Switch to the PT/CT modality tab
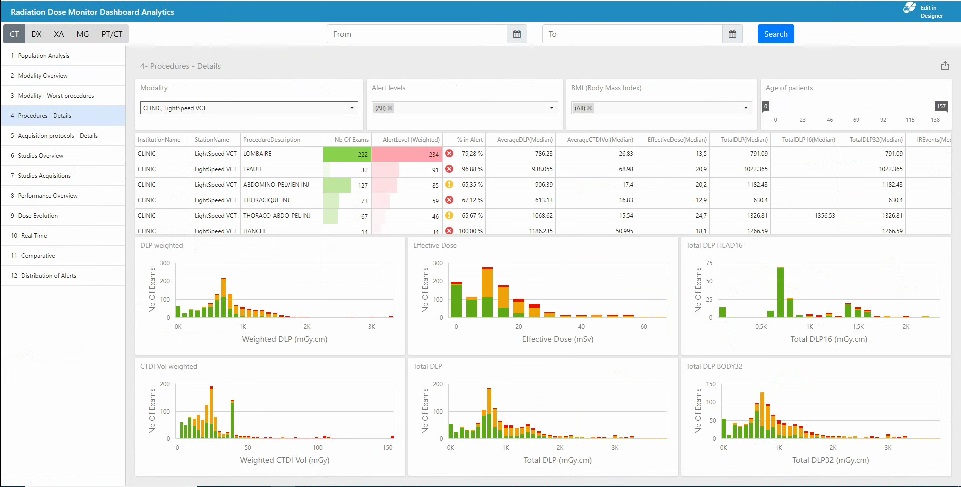The height and width of the screenshot is (487, 961). (x=112, y=34)
